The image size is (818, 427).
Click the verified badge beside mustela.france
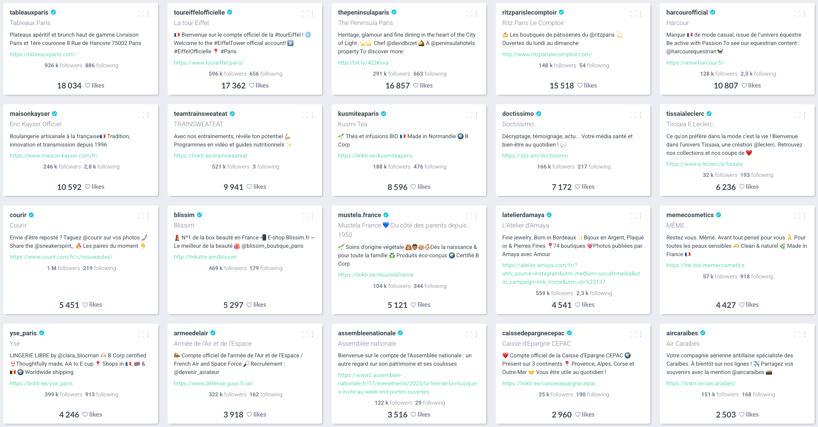click(x=386, y=215)
